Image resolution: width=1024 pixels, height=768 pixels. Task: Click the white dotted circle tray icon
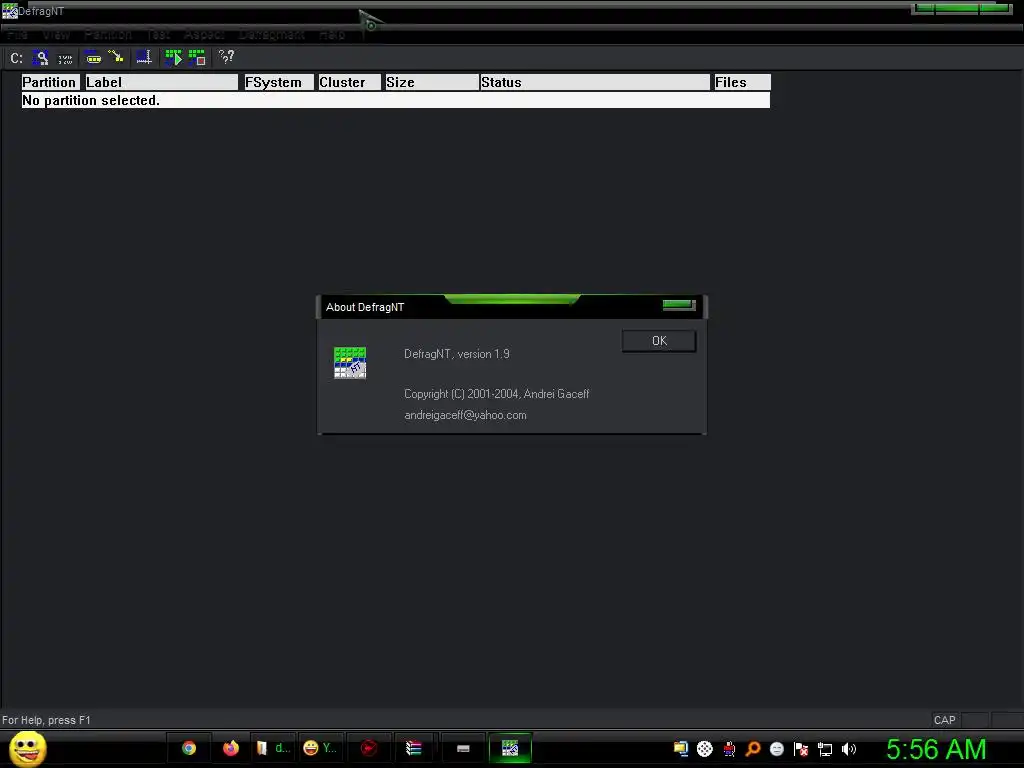705,749
